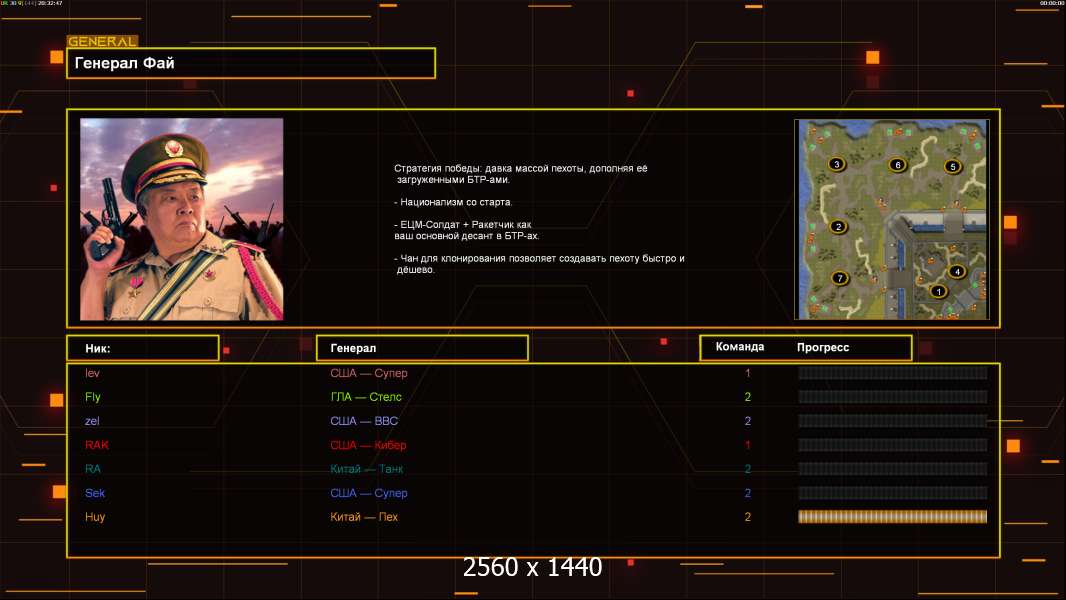This screenshot has width=1066, height=600.
Task: Click США — Супер in the lev row
Action: tap(368, 373)
